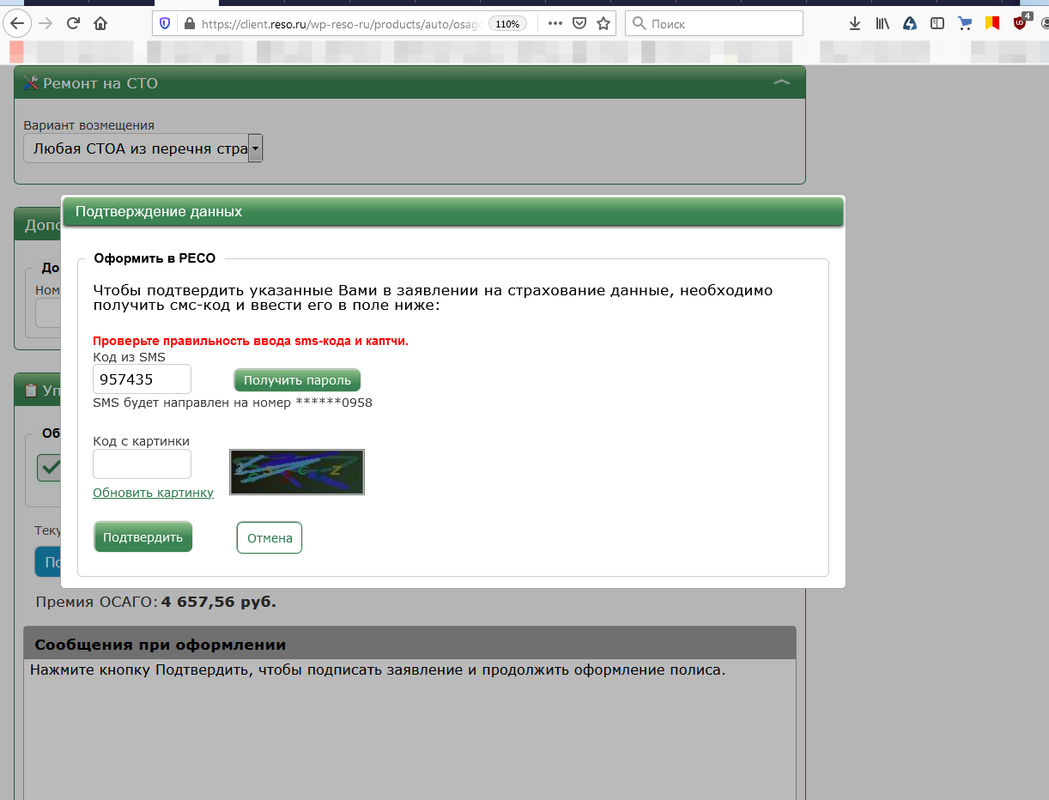The image size is (1049, 800).
Task: Go back to the previous page
Action: 17,24
